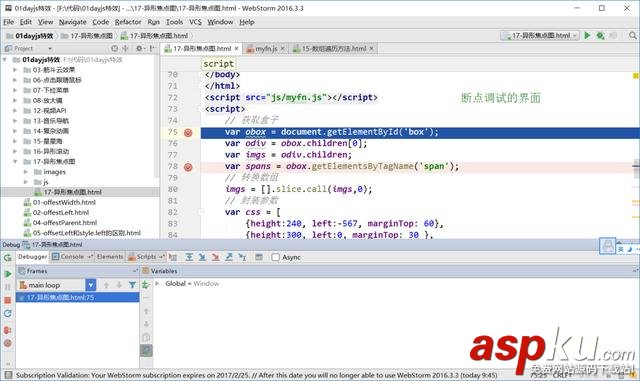640x381 pixels.
Task: Click the scroll-from-source target icon in Project panel
Action: 114,48
